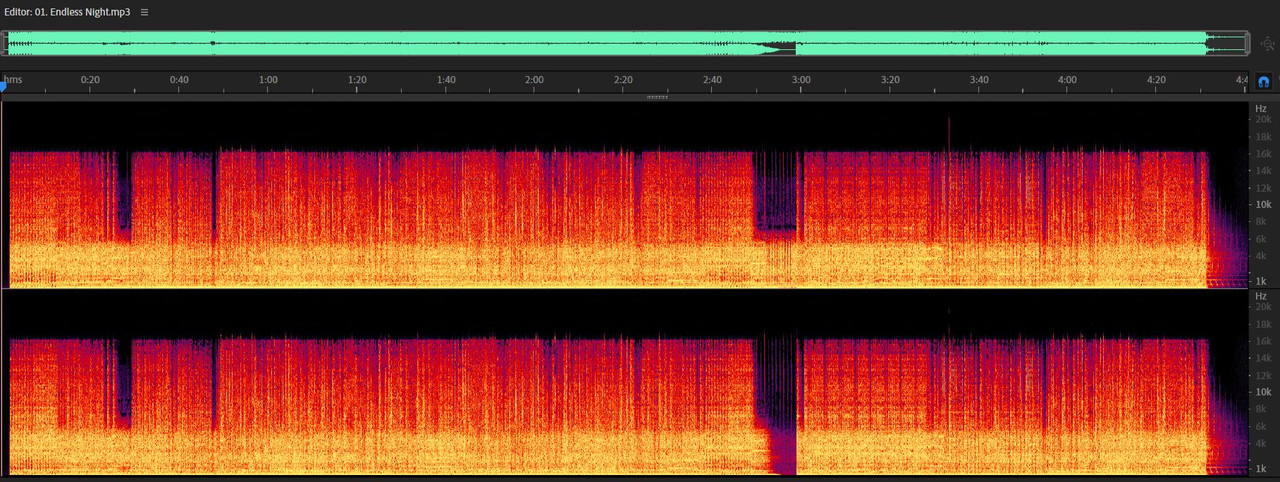Viewport: 1280px width, 482px height.
Task: Click the 2:40 mark on the timeline
Action: pos(712,79)
